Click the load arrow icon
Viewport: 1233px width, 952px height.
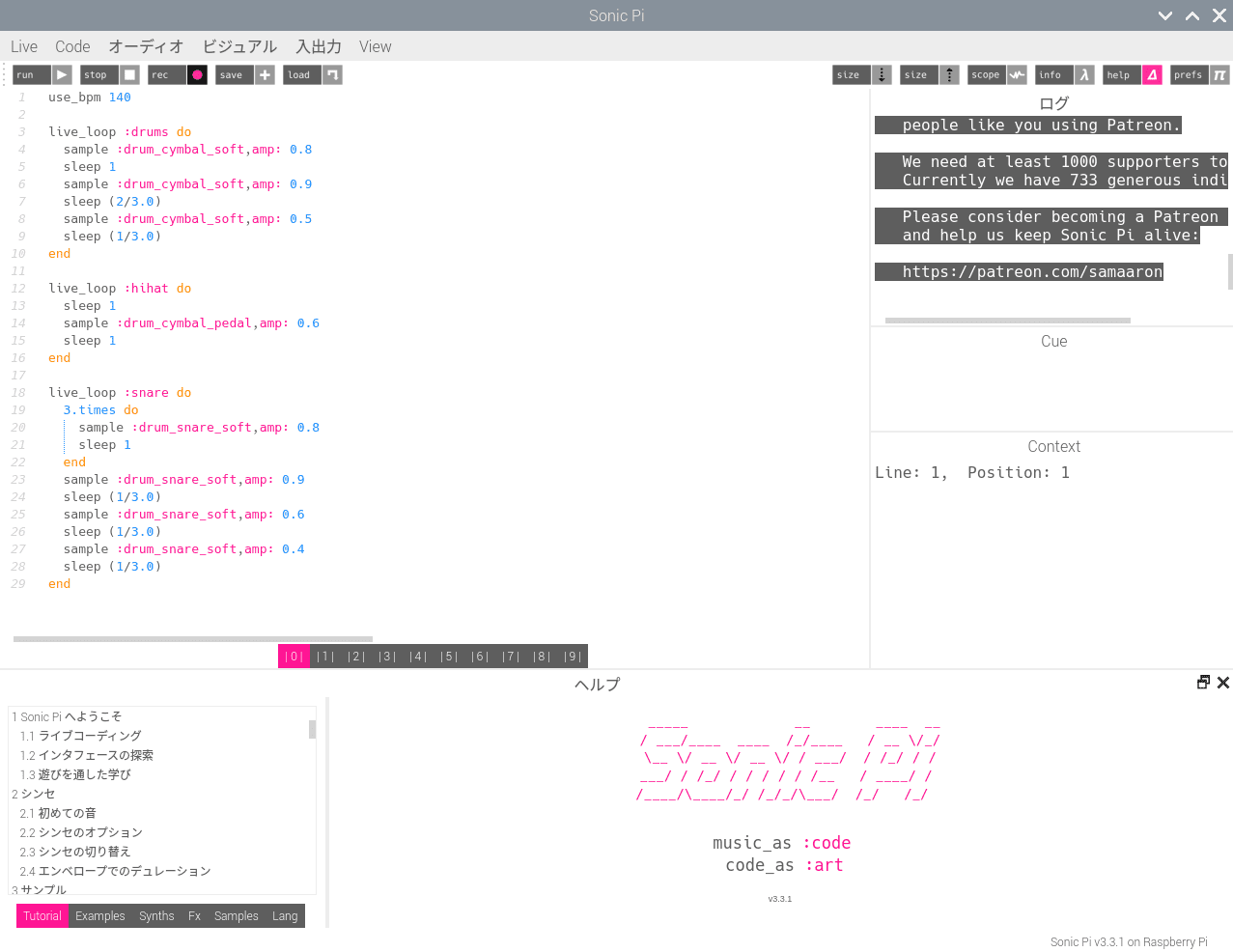332,75
